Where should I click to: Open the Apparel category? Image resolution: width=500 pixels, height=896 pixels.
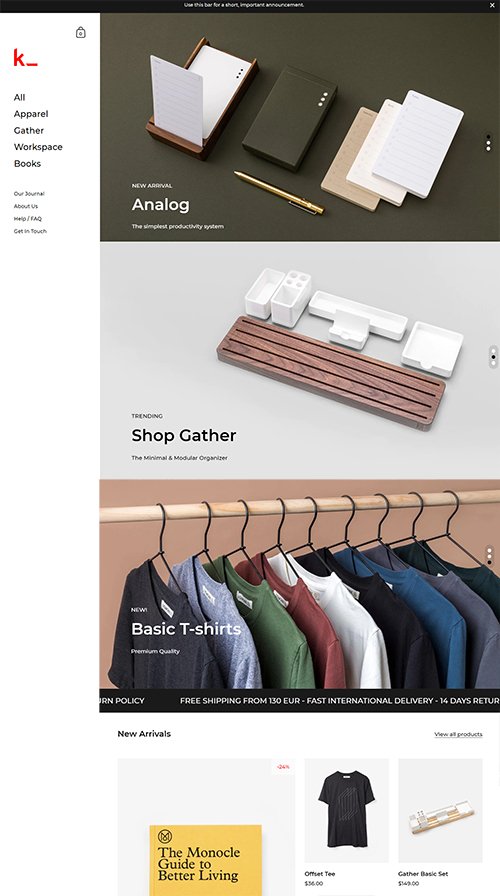pos(31,114)
